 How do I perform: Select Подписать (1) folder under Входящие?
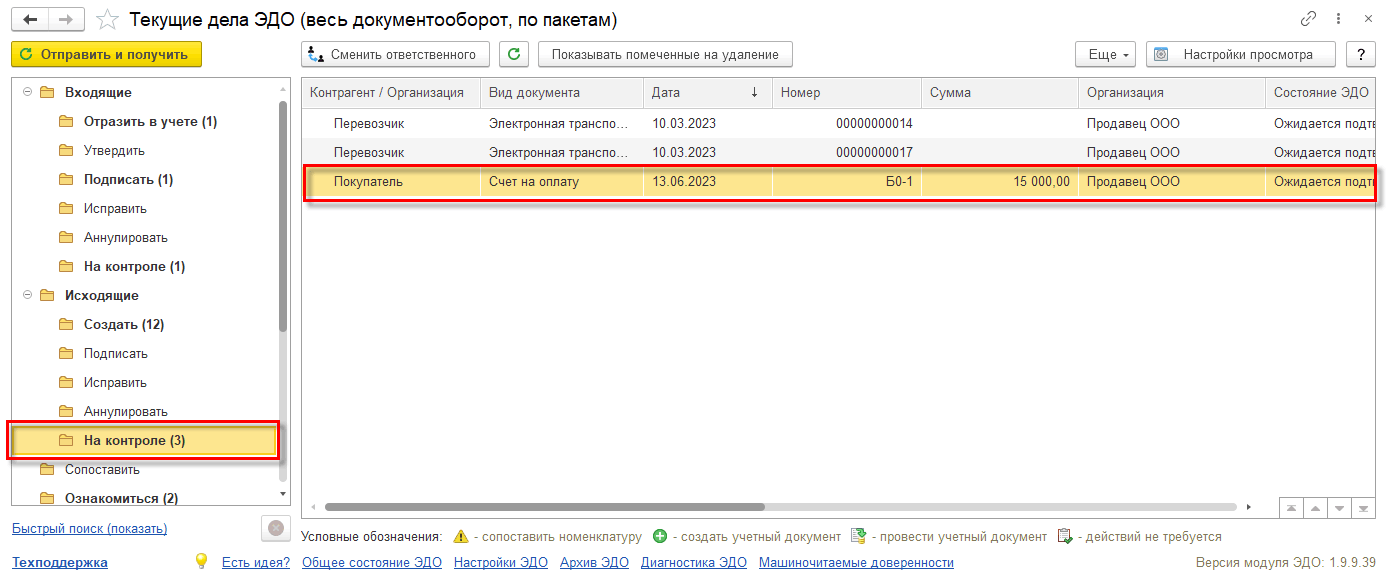[128, 180]
